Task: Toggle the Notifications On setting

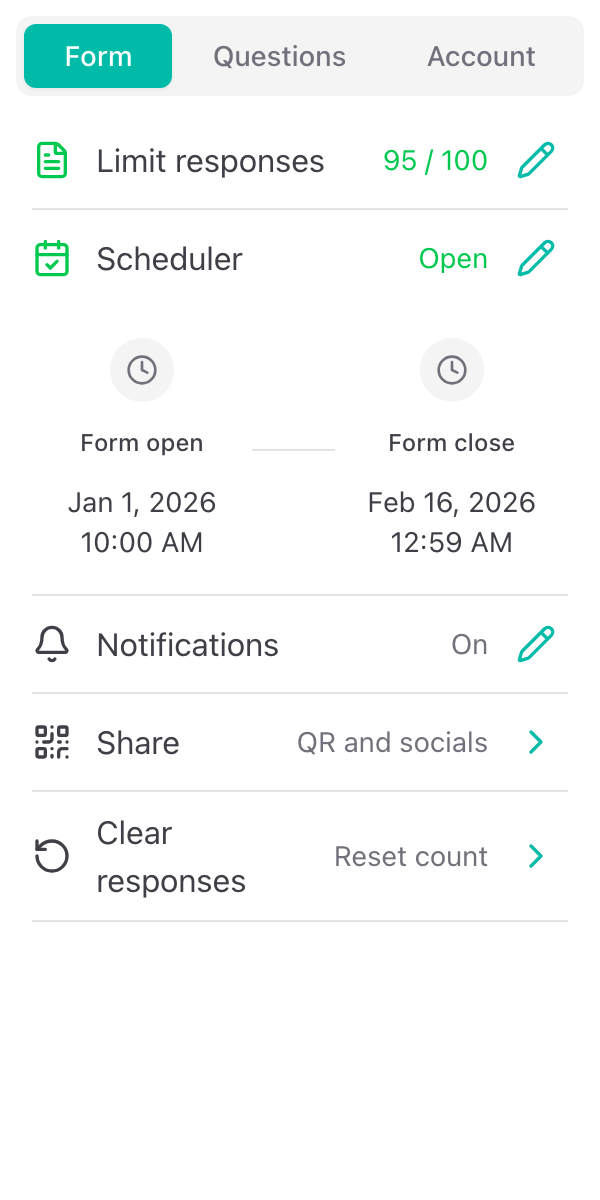Action: coord(469,644)
